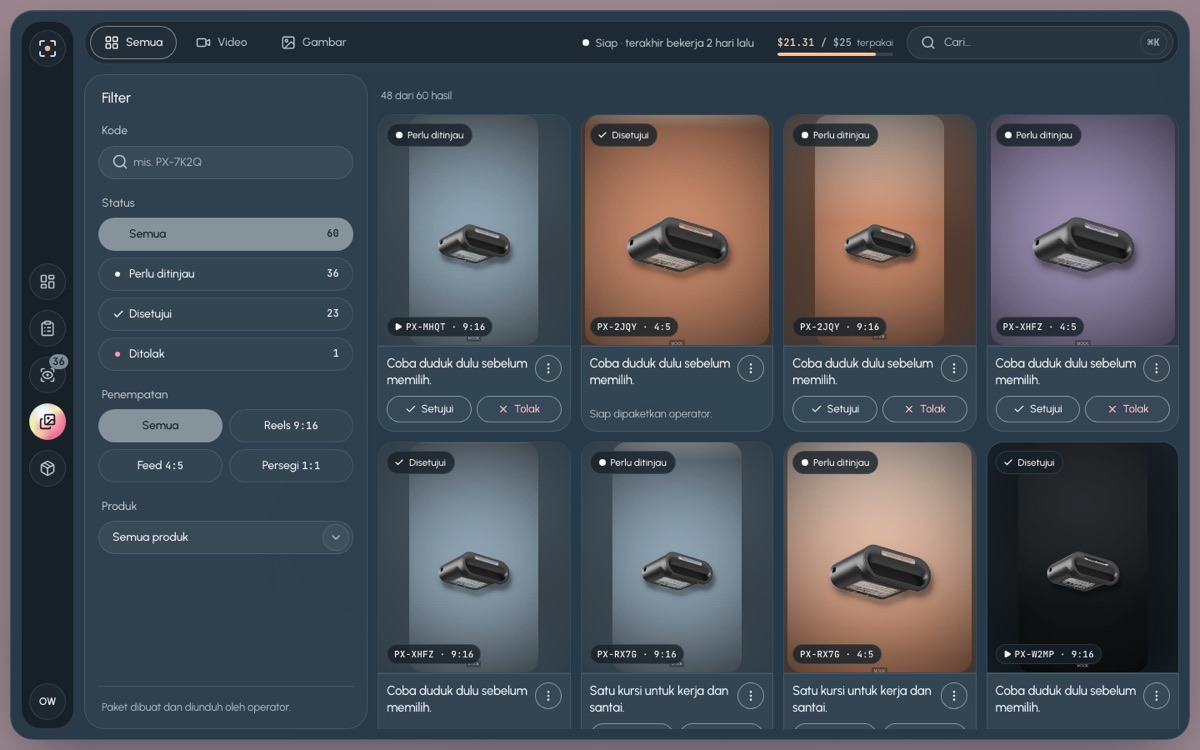Reject the PX-MHQT 9:16 creative

pos(519,409)
